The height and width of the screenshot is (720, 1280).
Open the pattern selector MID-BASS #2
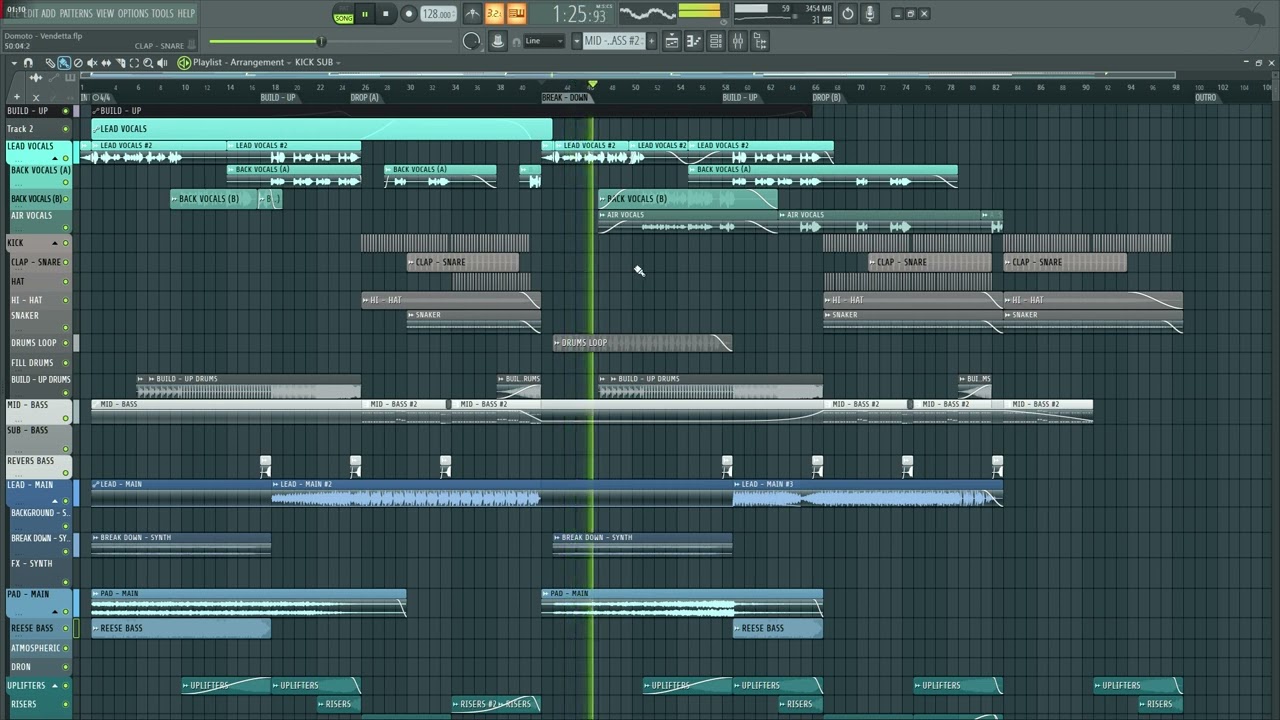pos(613,41)
